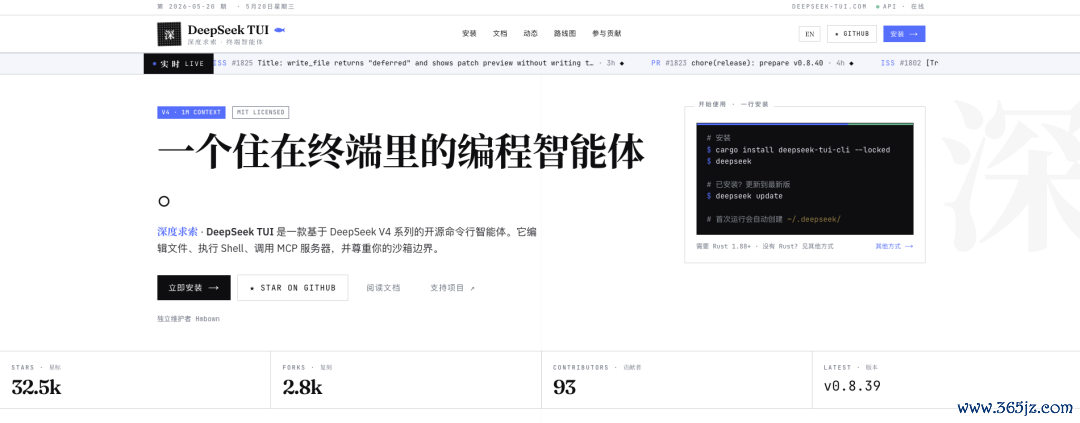Open the 支持项目 external link
Screen dimensions: 1080x423
[x=453, y=288]
